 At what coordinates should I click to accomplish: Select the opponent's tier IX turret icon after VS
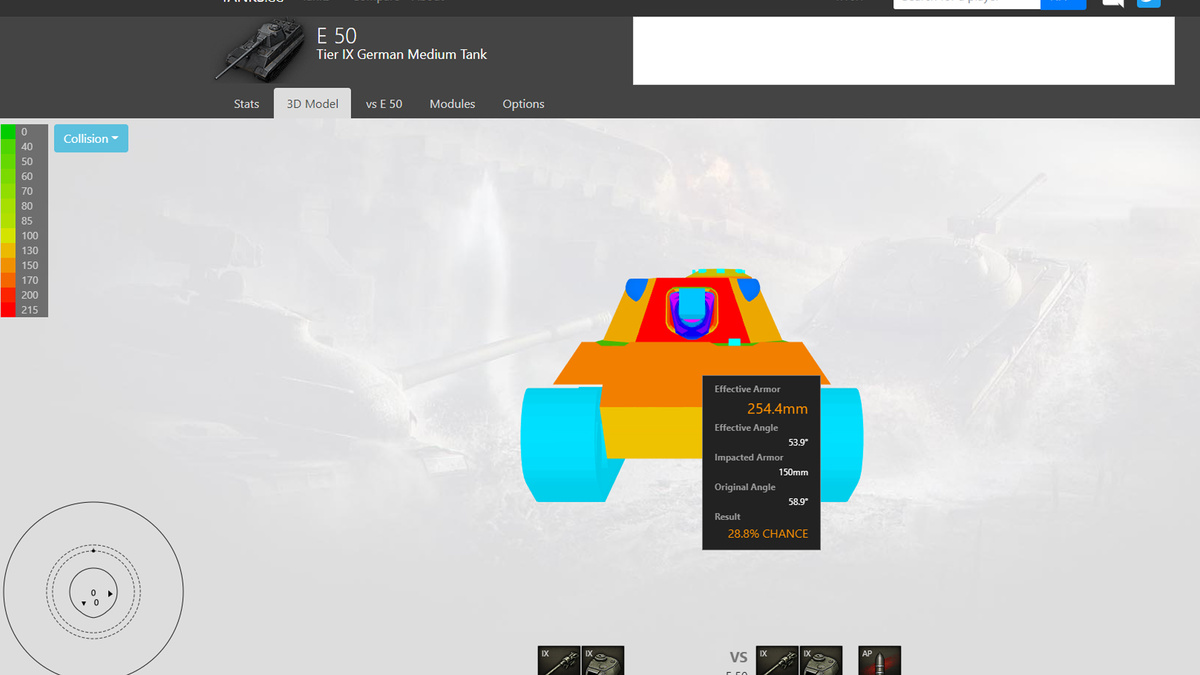pyautogui.click(x=821, y=660)
